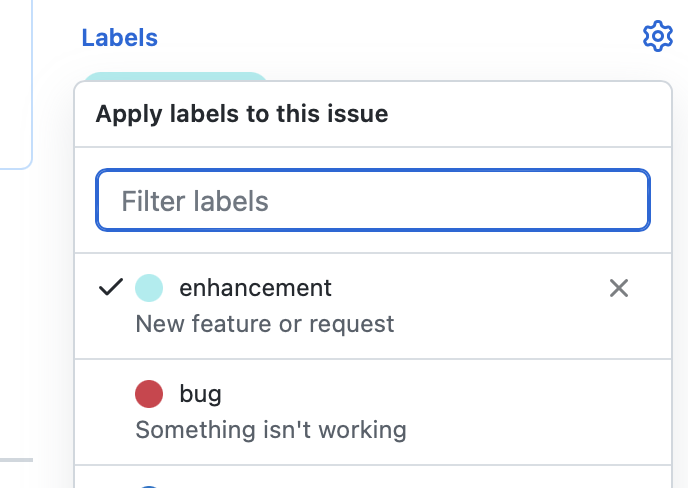Screen dimensions: 688x488
Task: Click the empty space right of the popup header
Action: click(x=527, y=114)
